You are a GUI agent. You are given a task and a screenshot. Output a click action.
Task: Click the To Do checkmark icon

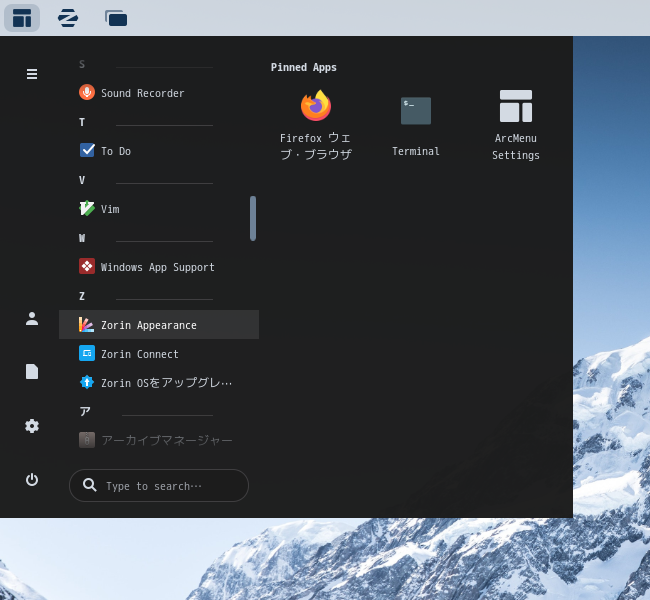click(x=87, y=150)
